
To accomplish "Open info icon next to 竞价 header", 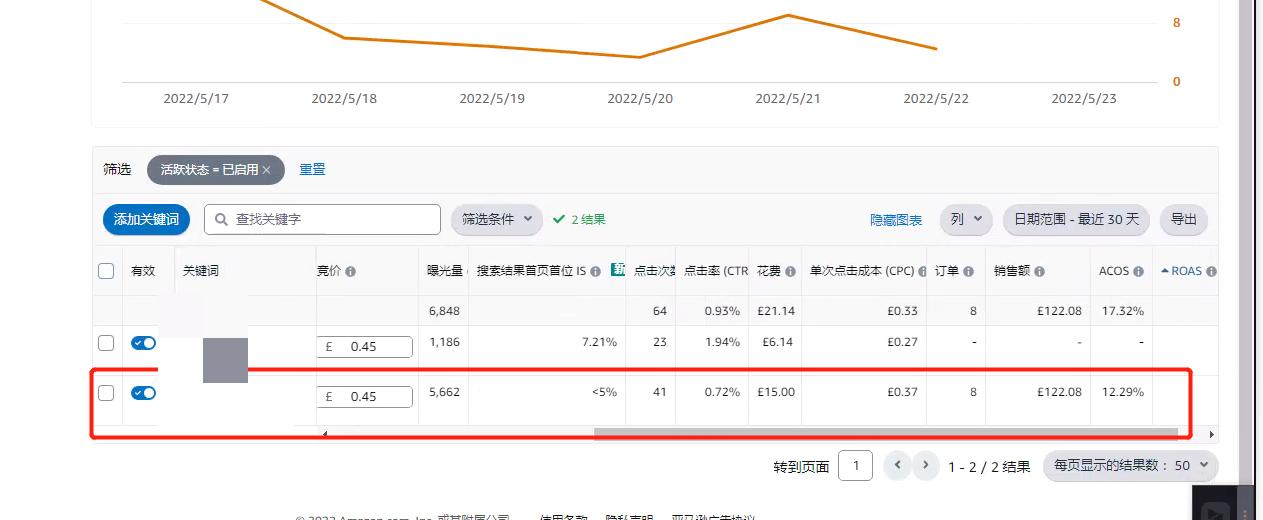I will point(351,271).
